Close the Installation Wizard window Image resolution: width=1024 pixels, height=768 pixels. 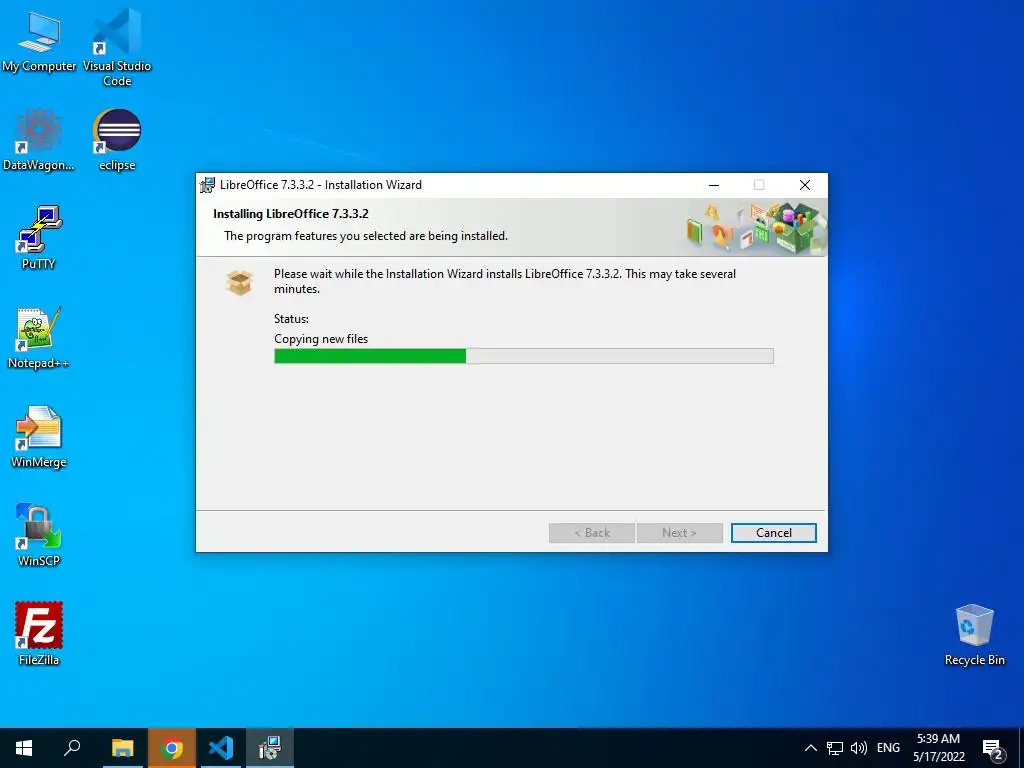click(805, 185)
